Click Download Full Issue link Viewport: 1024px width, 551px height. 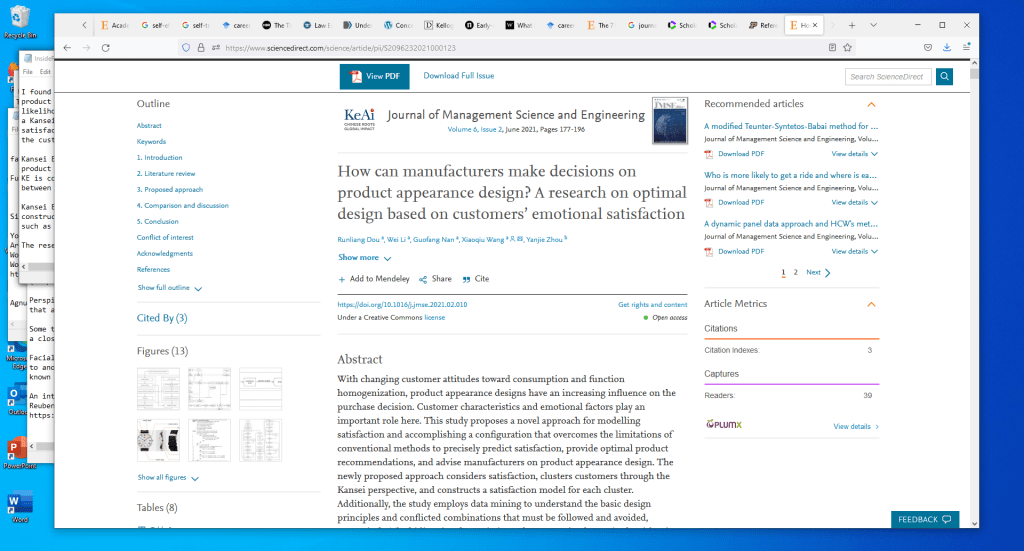458,76
